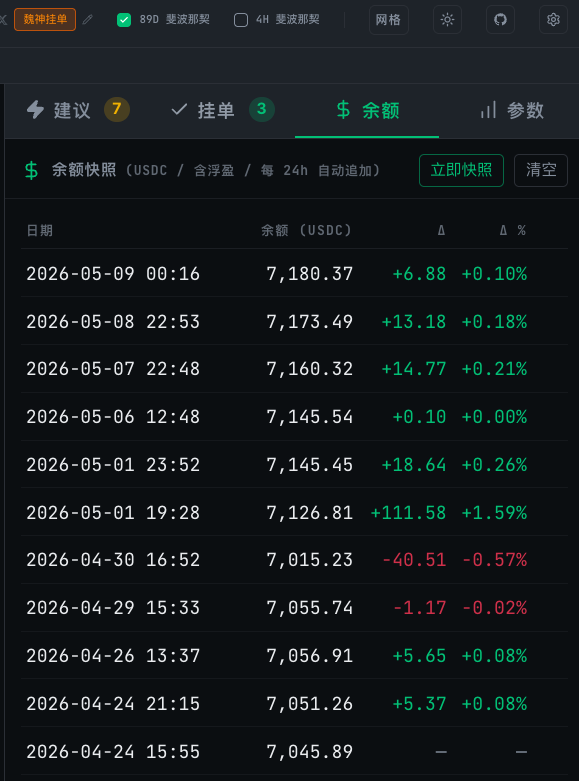The image size is (579, 781).
Task: Click the +5.37 delta value
Action: click(419, 704)
